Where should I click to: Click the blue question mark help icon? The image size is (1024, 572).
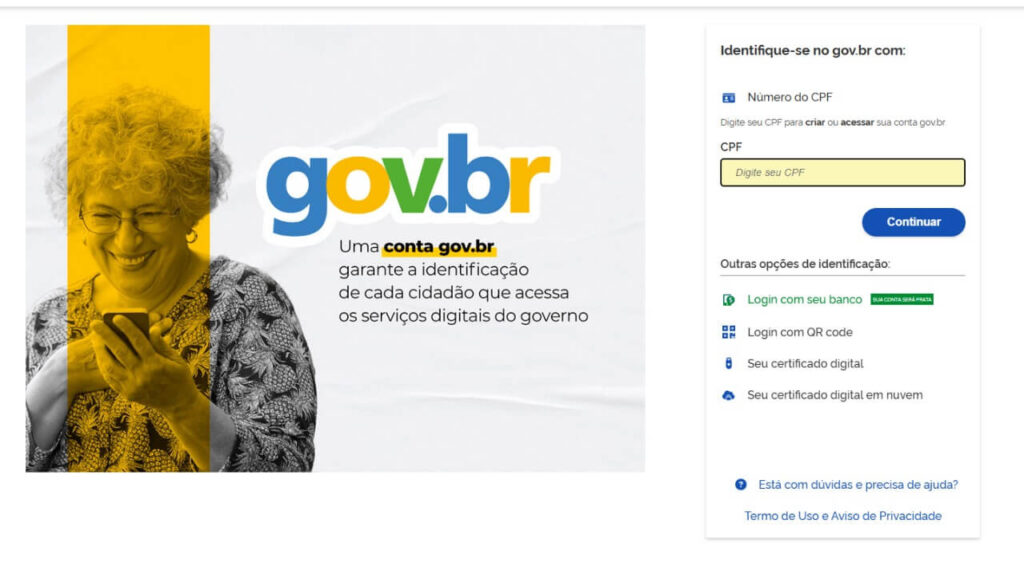tap(741, 485)
